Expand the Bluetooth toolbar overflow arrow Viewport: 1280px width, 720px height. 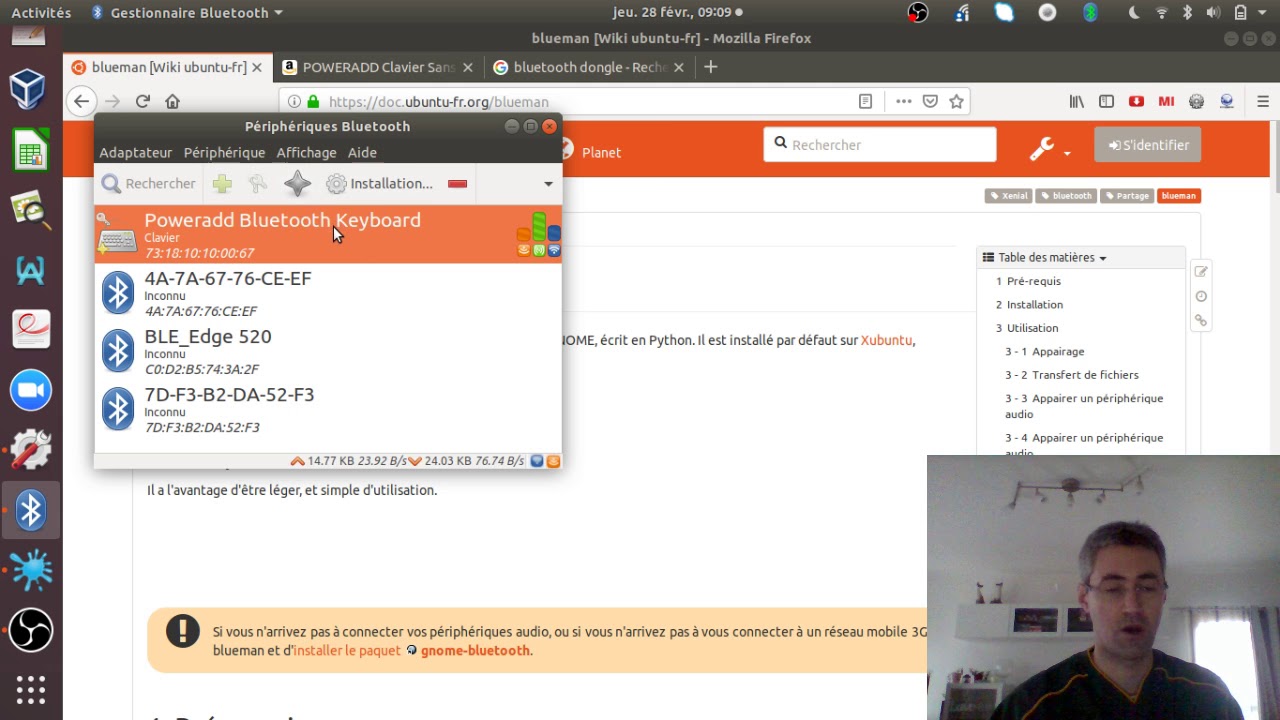coord(548,184)
